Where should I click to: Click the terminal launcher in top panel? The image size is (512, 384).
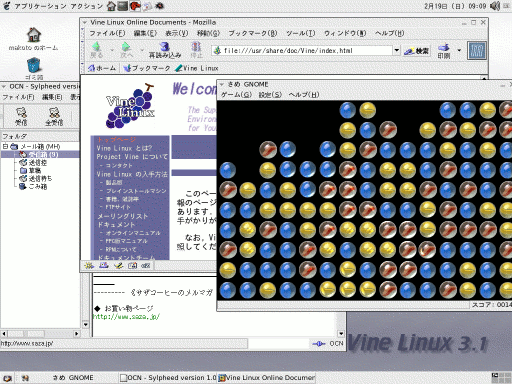click(x=122, y=6)
